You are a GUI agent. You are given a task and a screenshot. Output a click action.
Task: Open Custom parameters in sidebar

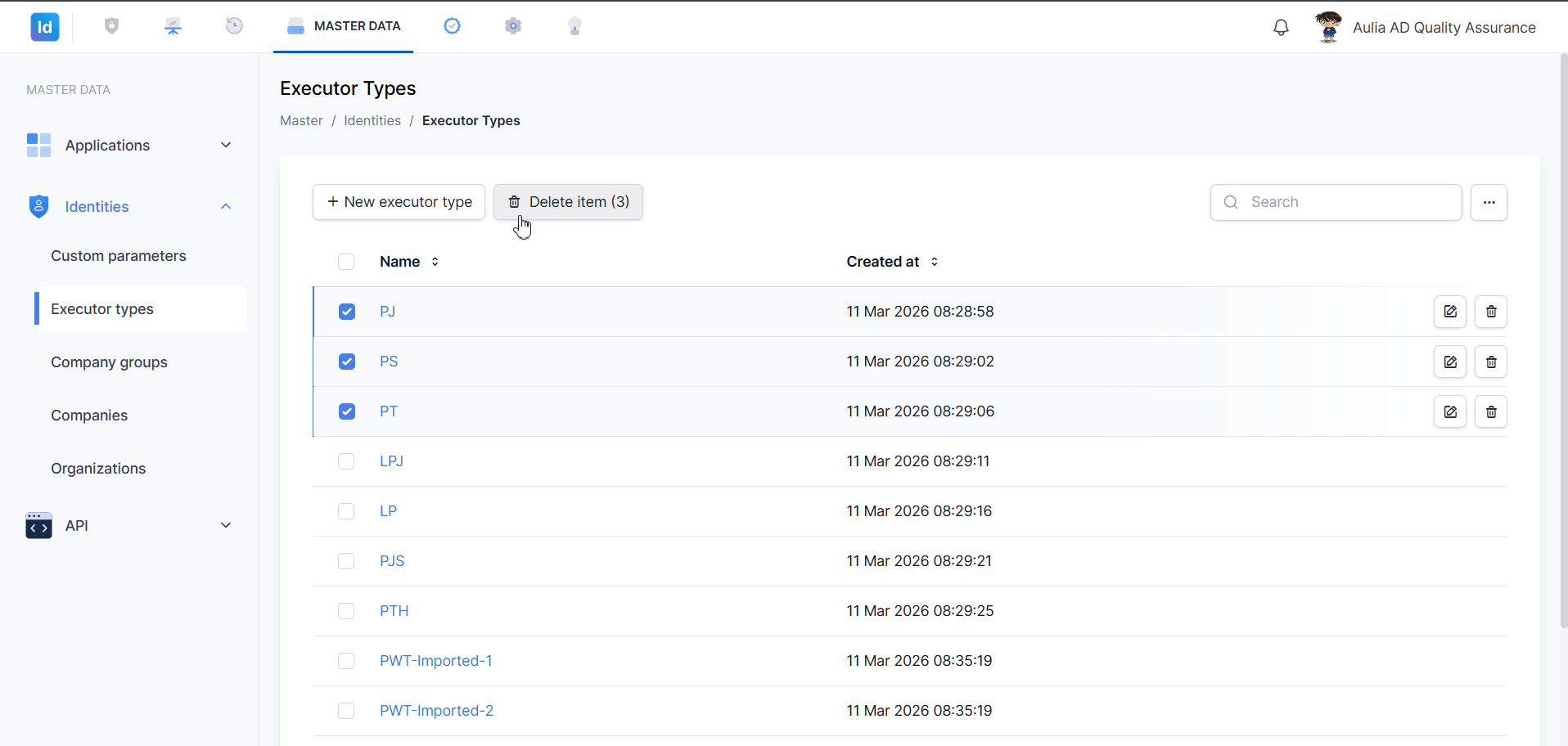tap(119, 256)
